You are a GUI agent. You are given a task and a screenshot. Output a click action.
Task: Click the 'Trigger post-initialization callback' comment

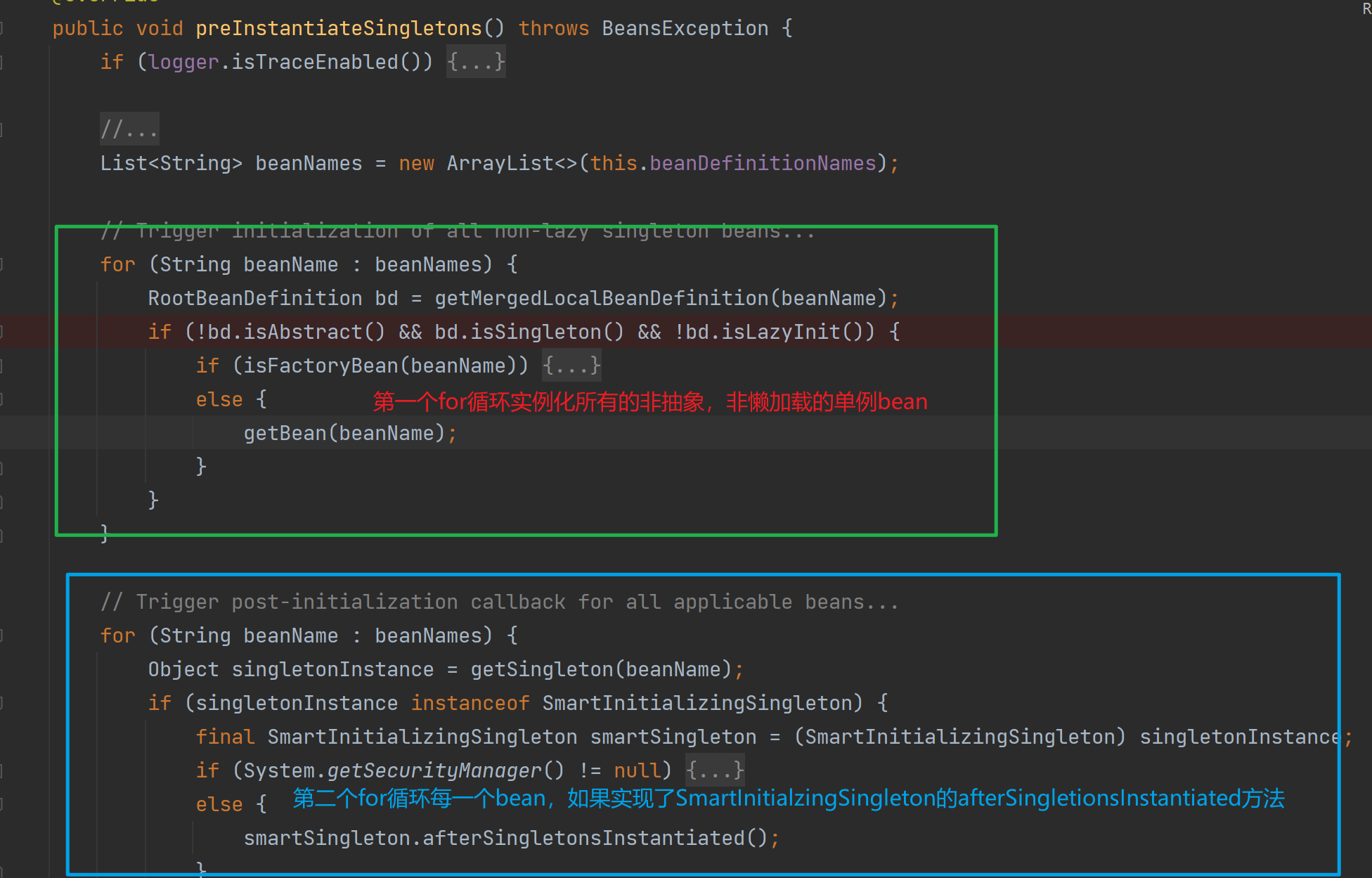tap(500, 602)
